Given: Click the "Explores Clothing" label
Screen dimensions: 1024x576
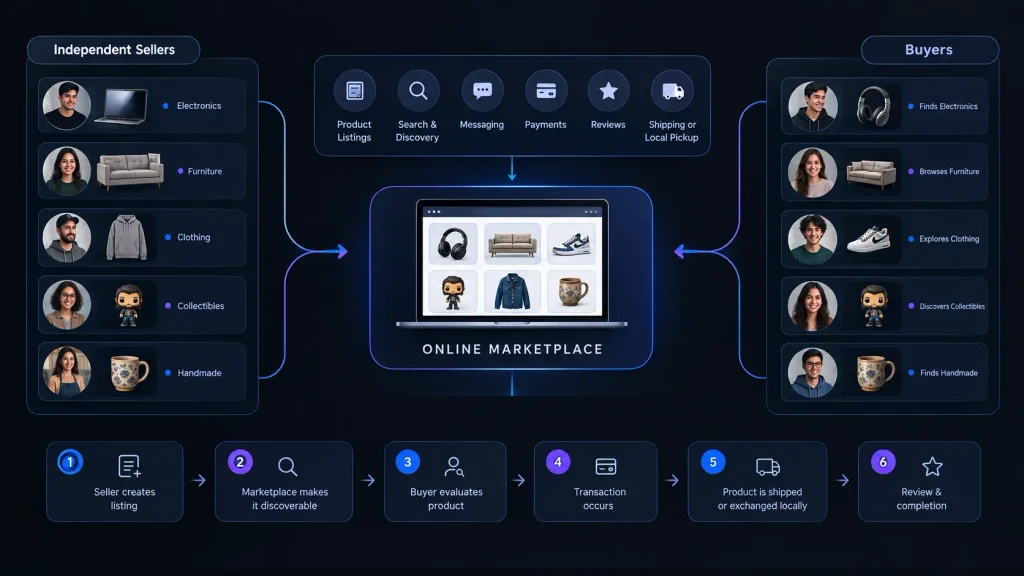Looking at the screenshot, I should [x=950, y=239].
